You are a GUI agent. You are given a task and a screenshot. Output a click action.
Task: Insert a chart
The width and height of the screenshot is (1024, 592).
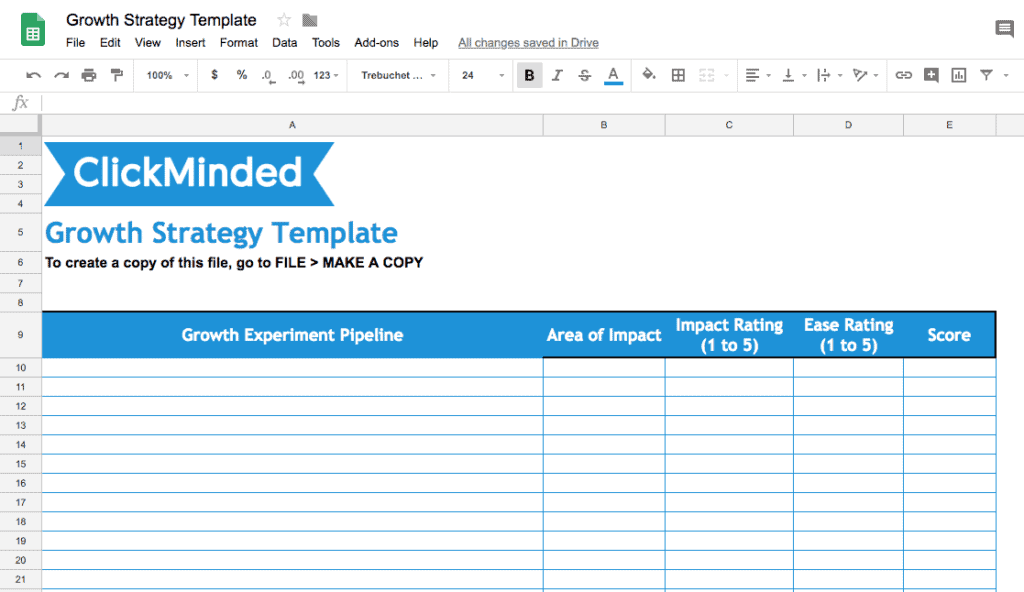point(959,75)
